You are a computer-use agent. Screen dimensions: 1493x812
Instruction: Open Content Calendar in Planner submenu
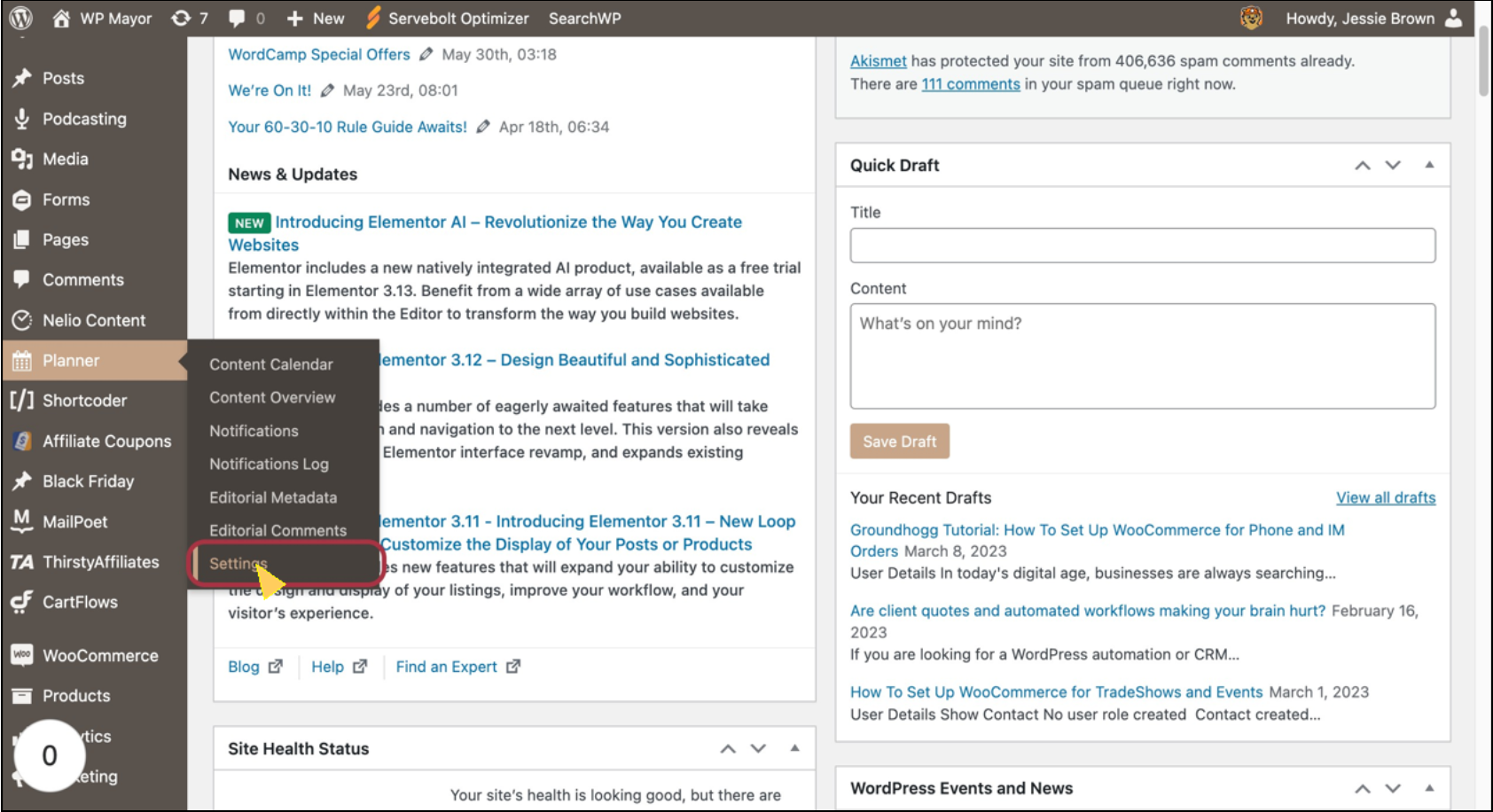coord(271,364)
